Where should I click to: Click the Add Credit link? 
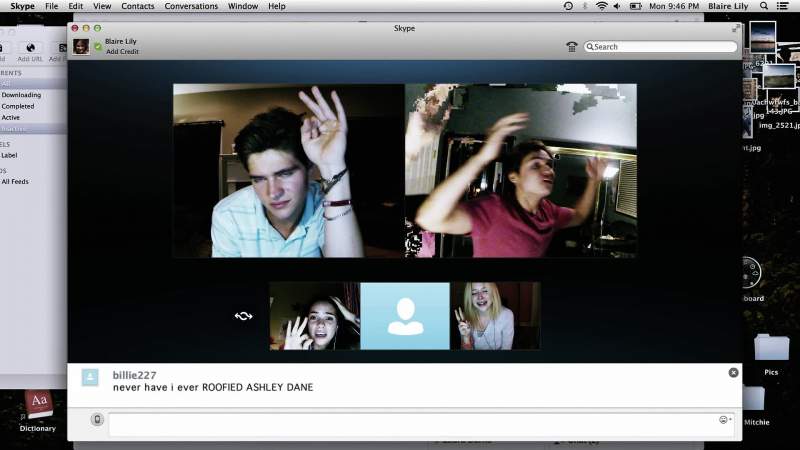click(x=122, y=52)
